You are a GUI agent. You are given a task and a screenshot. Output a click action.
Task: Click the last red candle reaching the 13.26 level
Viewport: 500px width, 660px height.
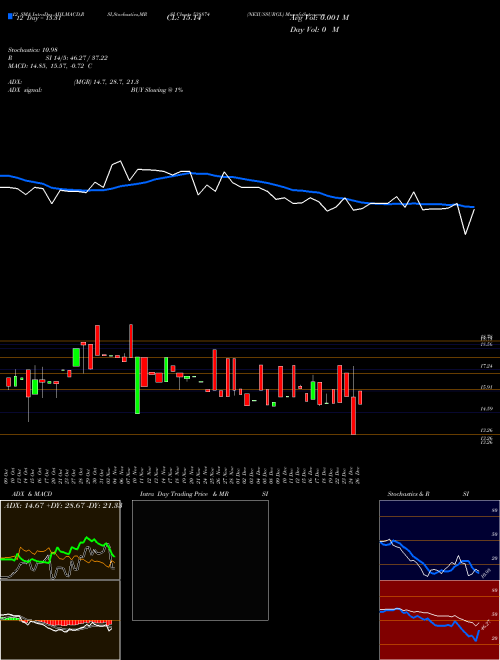click(354, 415)
